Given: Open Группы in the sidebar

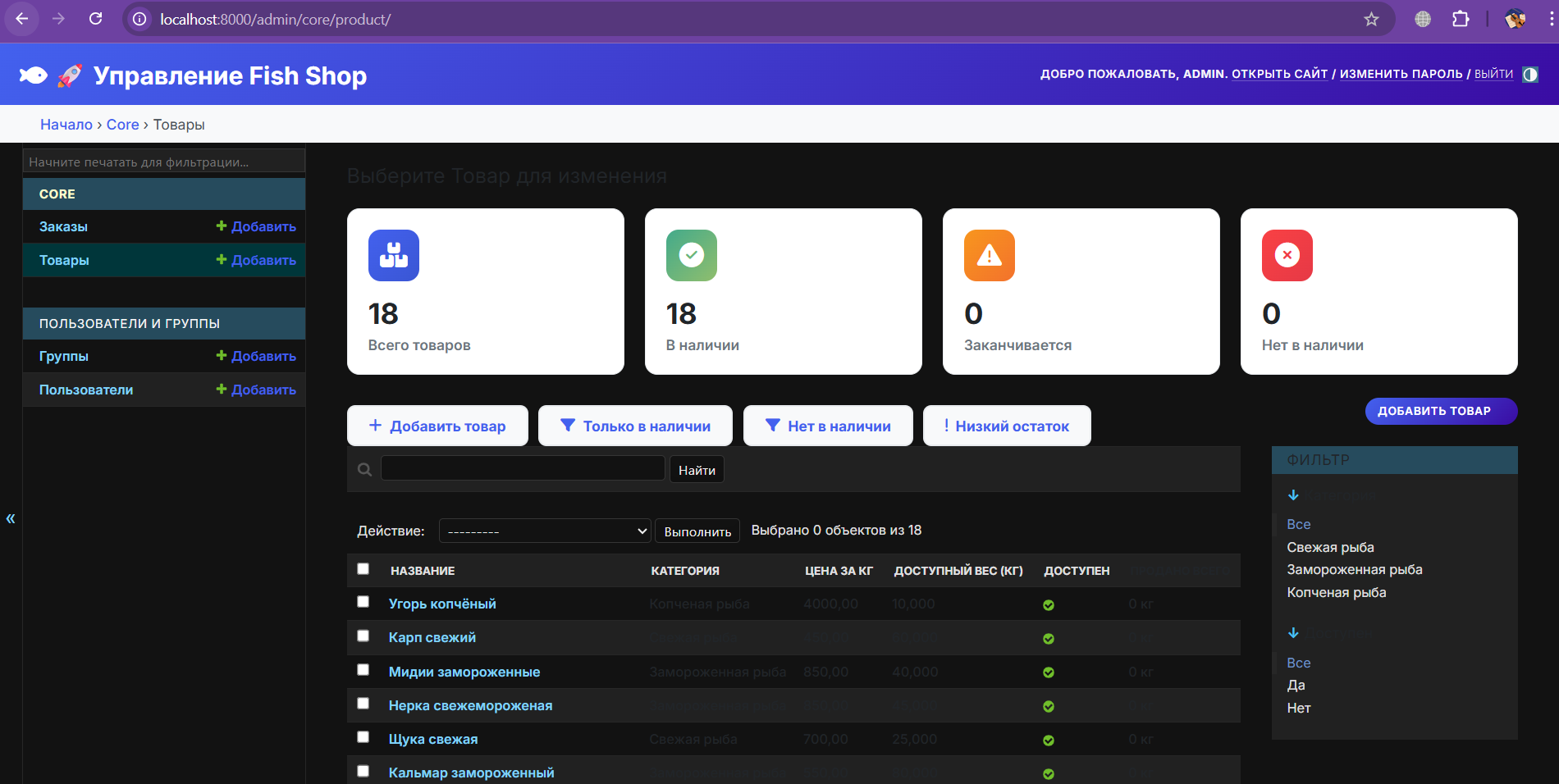Looking at the screenshot, I should tap(64, 356).
